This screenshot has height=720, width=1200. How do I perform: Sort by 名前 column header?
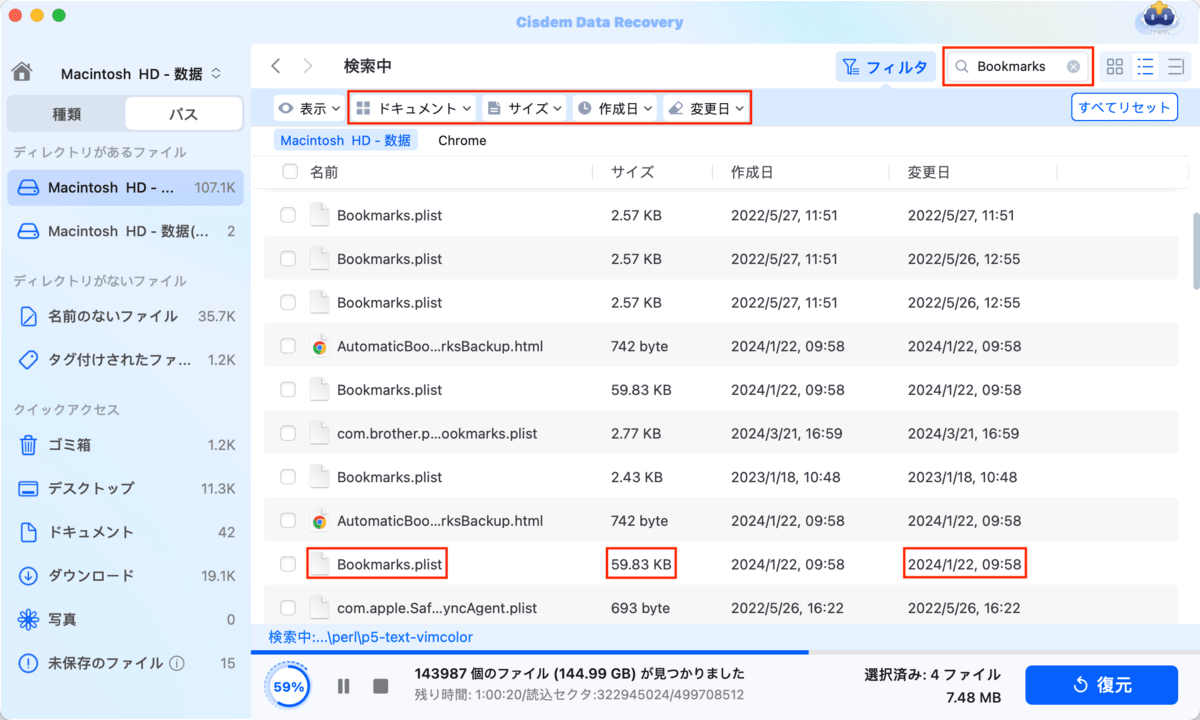pyautogui.click(x=324, y=172)
